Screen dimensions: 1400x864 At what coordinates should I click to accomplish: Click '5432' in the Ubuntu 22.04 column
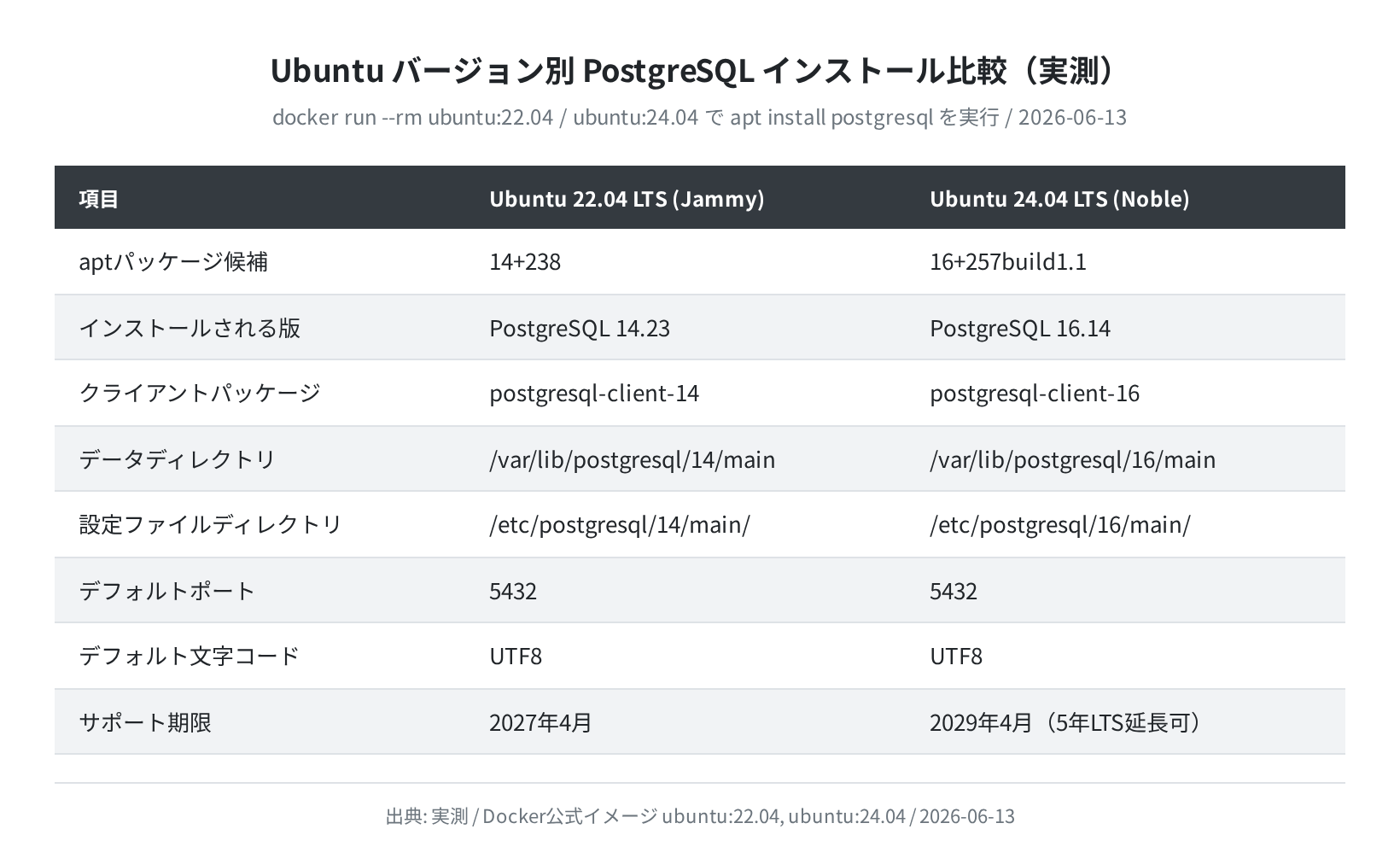[513, 591]
